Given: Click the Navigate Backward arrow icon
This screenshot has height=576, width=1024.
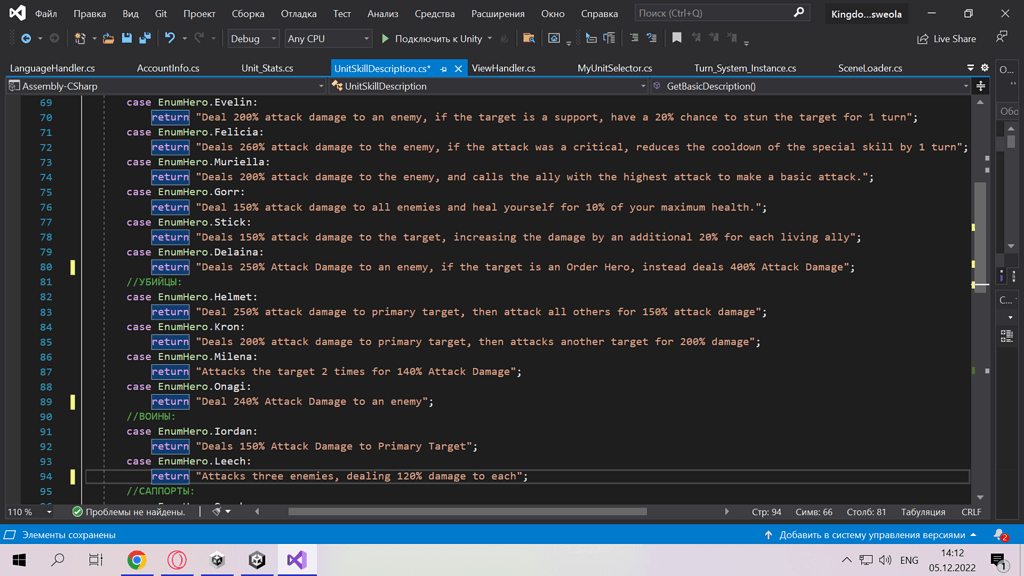Looking at the screenshot, I should click(x=26, y=39).
